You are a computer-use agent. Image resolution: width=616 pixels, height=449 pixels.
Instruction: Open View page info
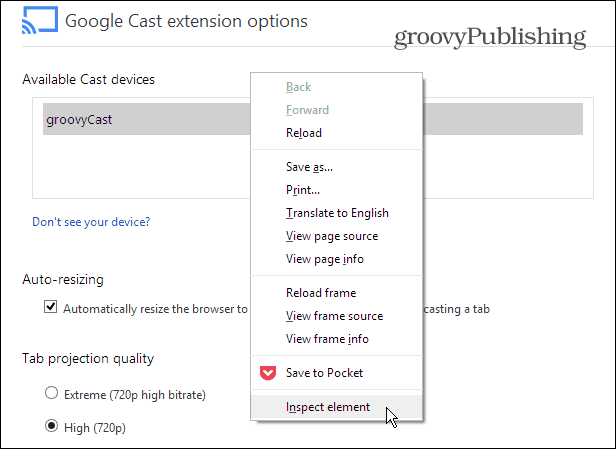336,259
